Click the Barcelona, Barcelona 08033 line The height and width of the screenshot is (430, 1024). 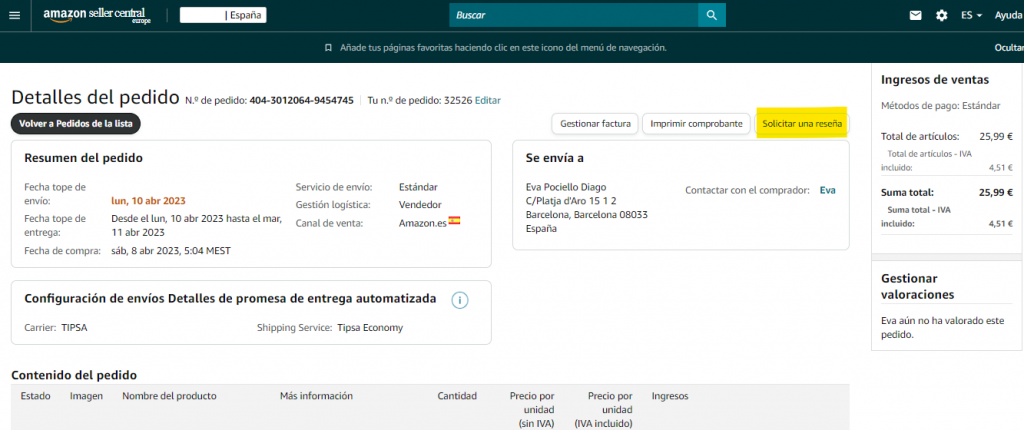(x=586, y=214)
